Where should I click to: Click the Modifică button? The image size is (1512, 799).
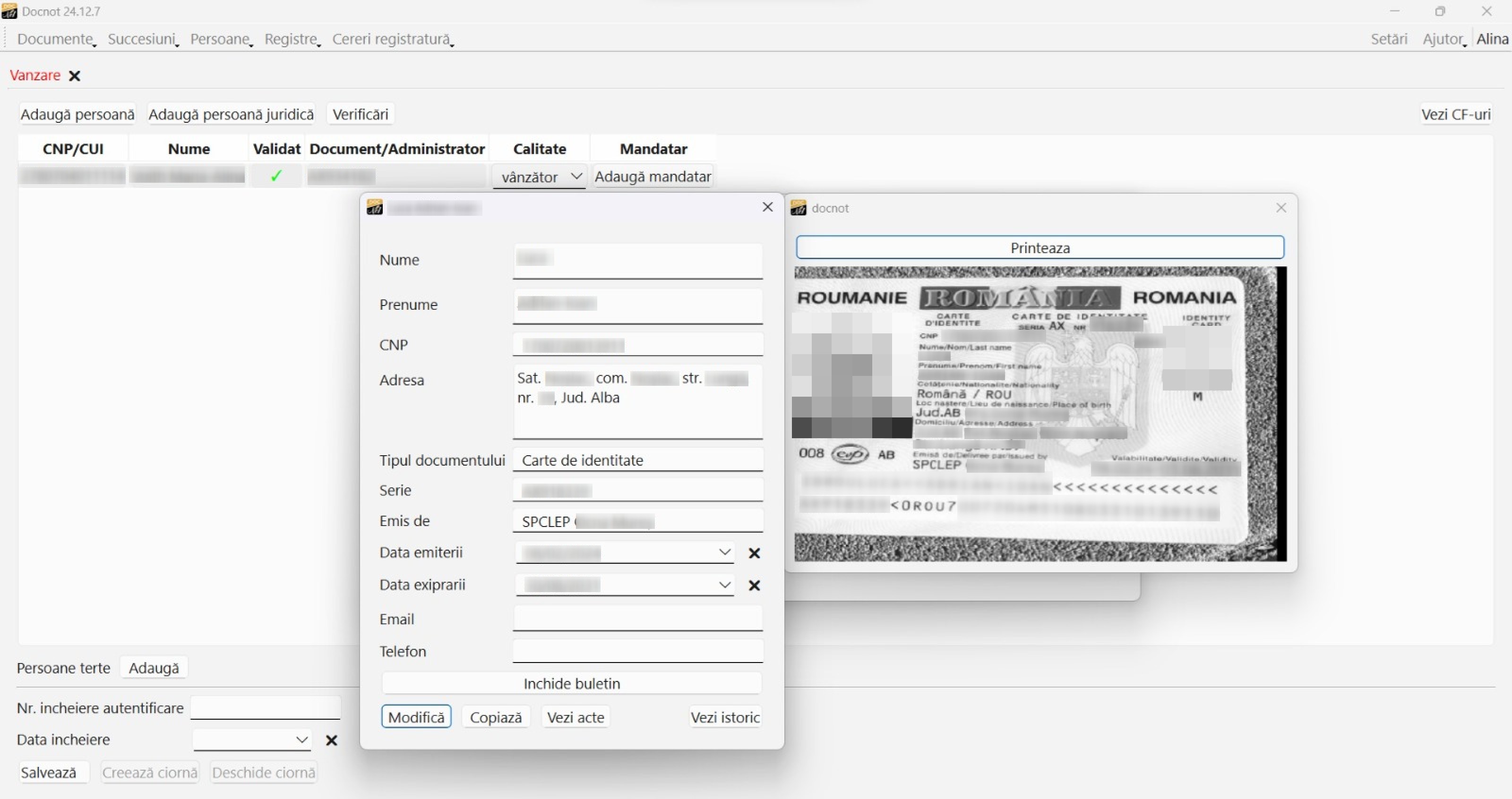[x=416, y=717]
